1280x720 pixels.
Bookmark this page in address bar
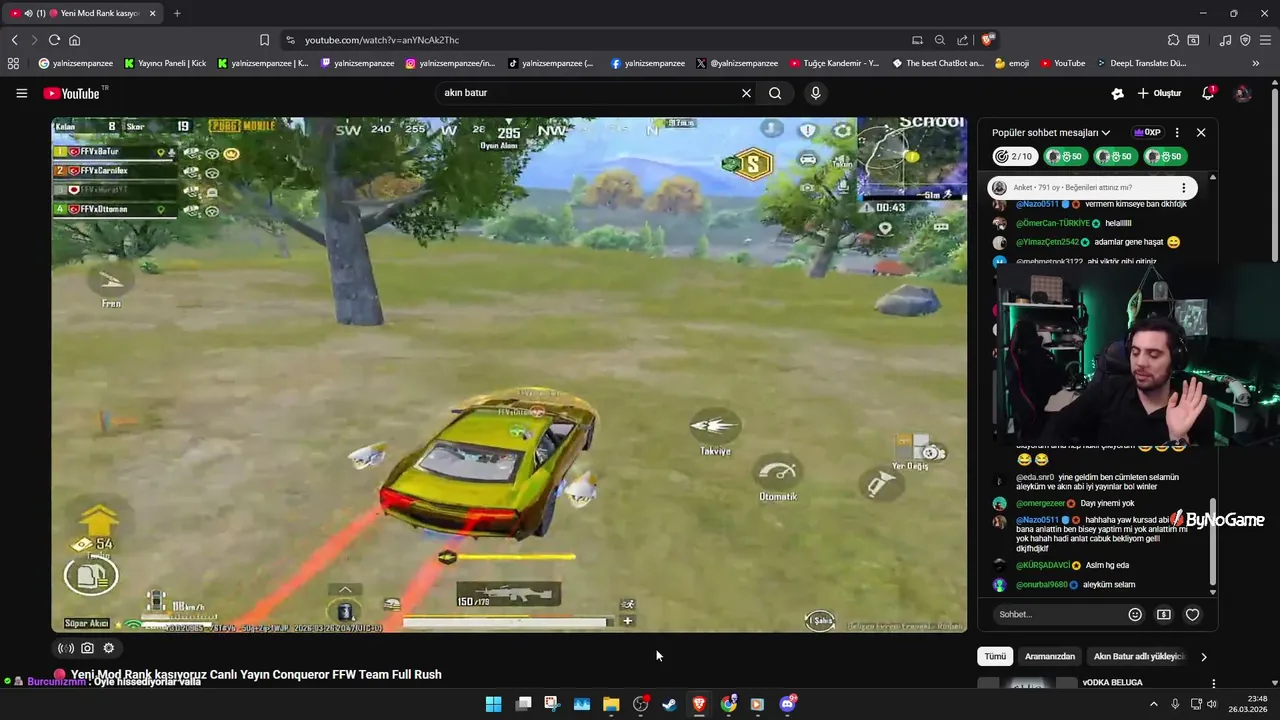point(264,40)
